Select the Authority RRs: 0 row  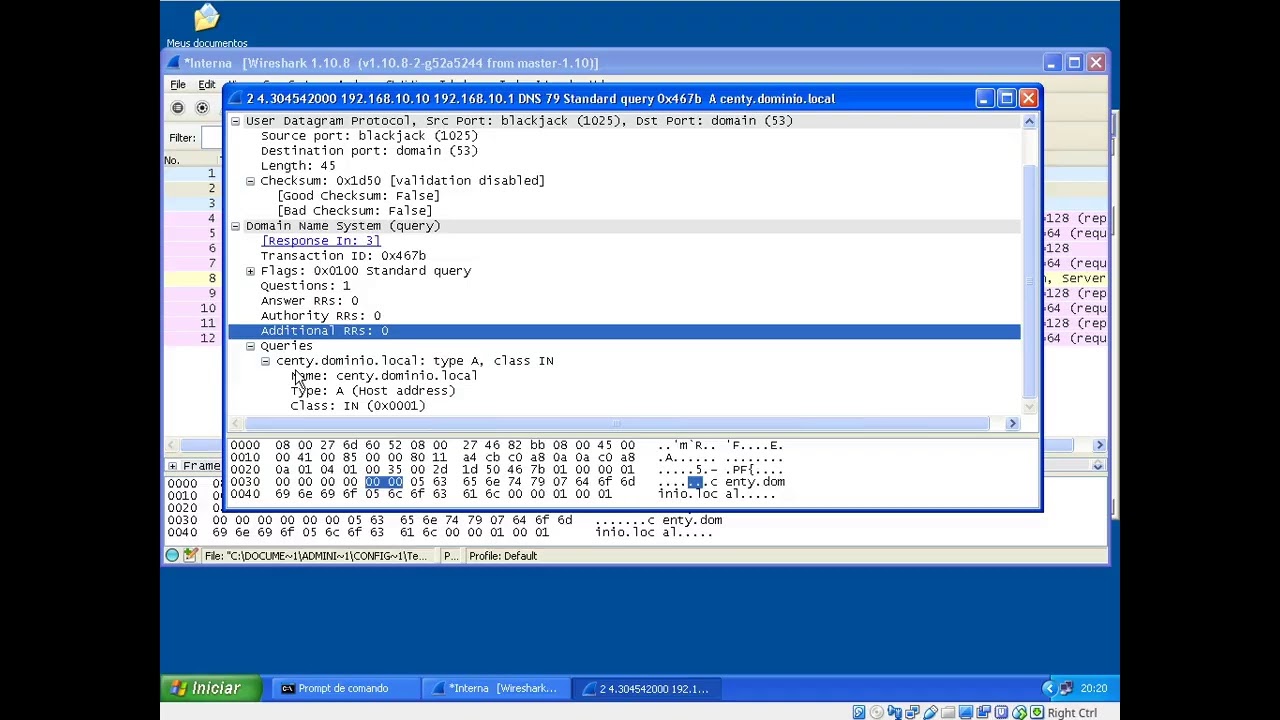click(x=320, y=316)
